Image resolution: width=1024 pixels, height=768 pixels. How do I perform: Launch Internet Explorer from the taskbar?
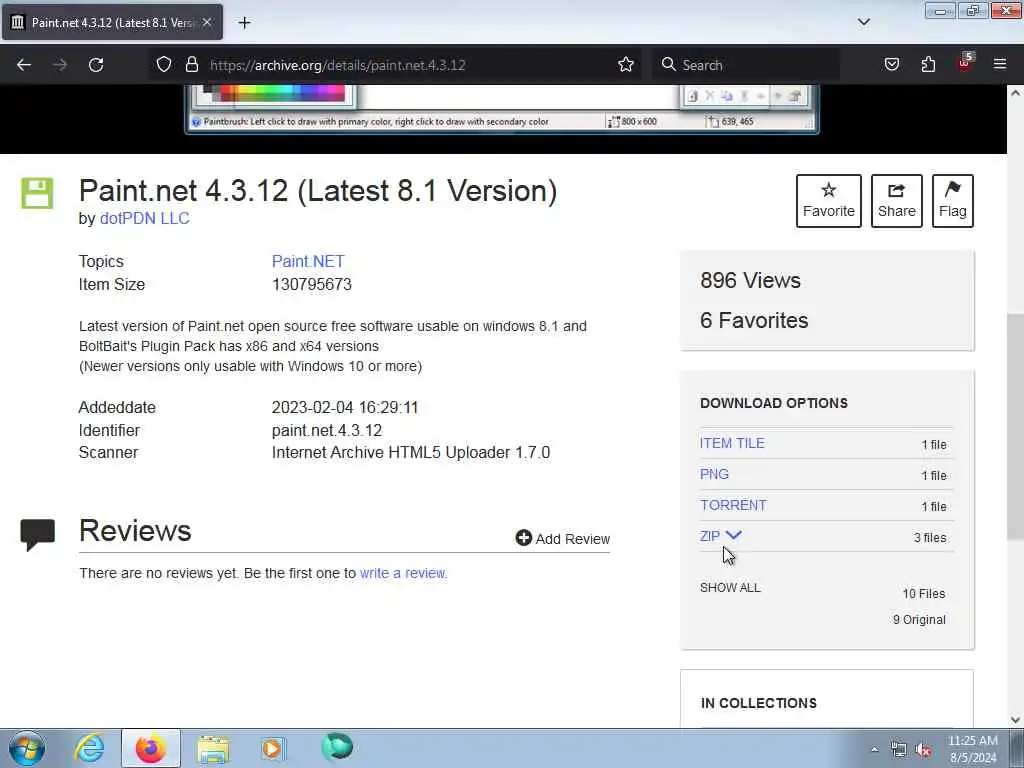pyautogui.click(x=89, y=748)
